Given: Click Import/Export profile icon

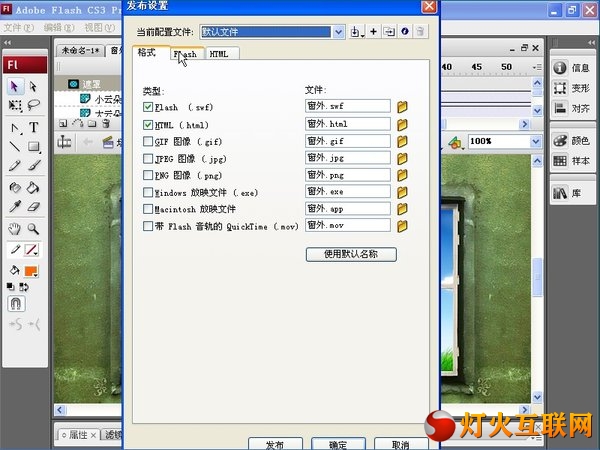Looking at the screenshot, I should click(x=357, y=32).
